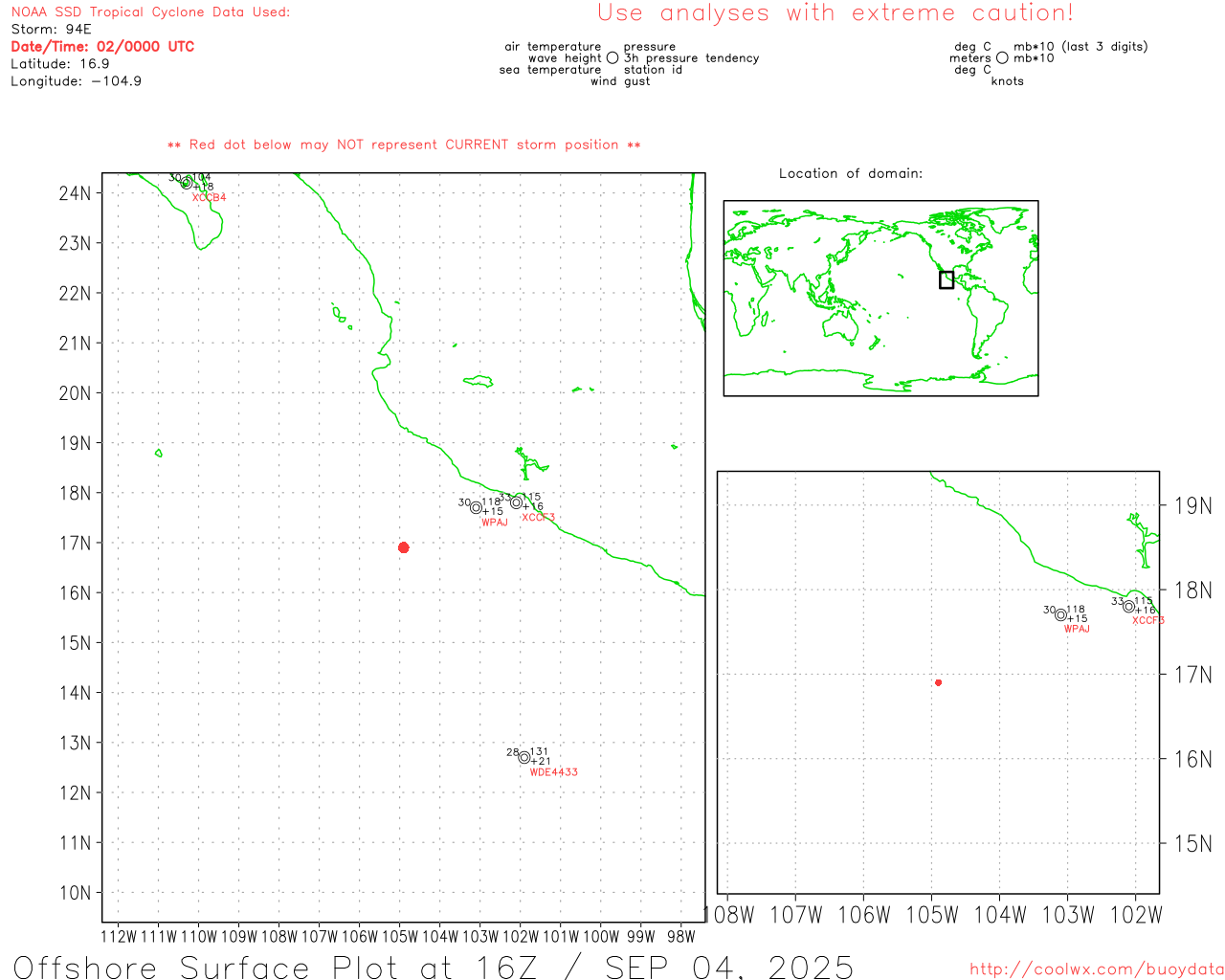This screenshot has width=1225, height=980.
Task: Click the '19N' label on the zoomed inset axis
Action: (x=1193, y=506)
